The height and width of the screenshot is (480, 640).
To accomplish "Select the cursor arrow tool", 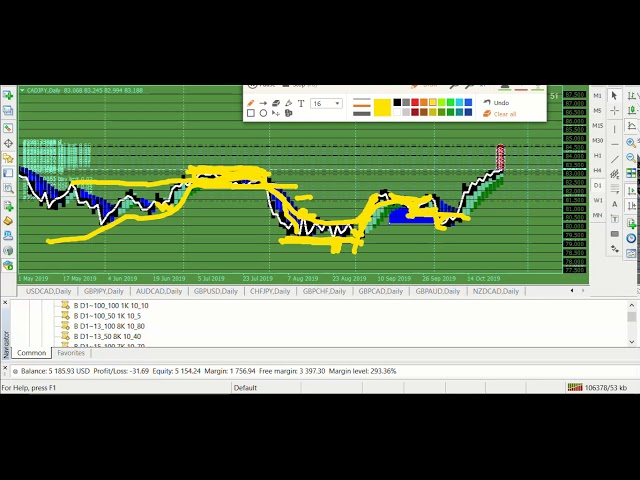I will pyautogui.click(x=614, y=95).
